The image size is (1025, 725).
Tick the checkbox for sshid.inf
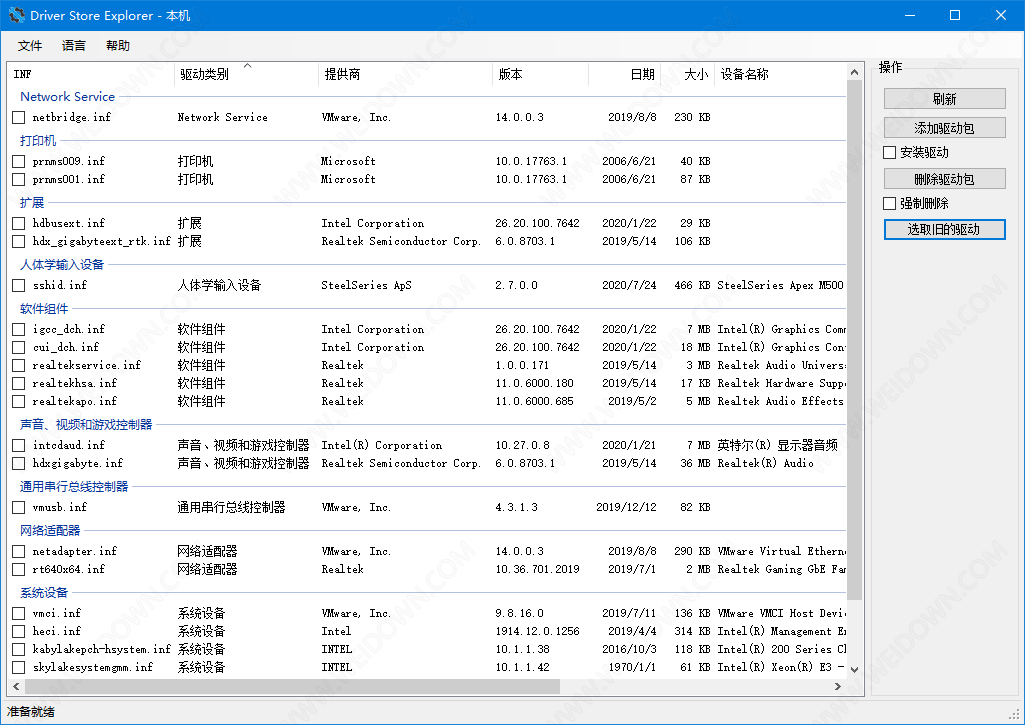pos(19,285)
